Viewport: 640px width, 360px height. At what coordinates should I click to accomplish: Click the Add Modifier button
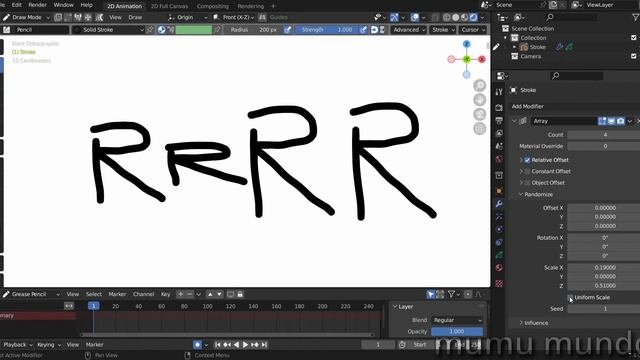[528, 107]
